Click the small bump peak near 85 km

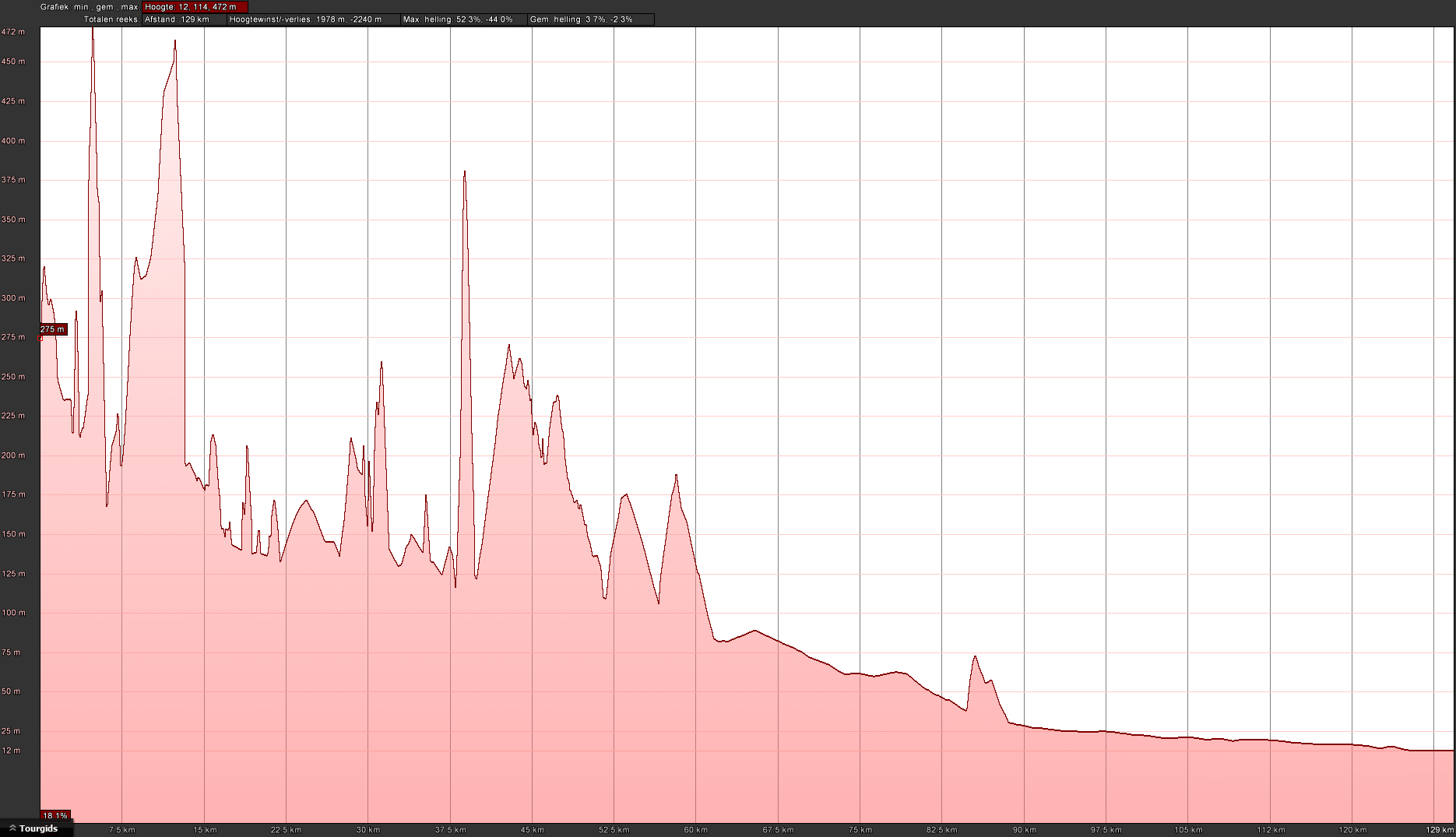tap(975, 657)
